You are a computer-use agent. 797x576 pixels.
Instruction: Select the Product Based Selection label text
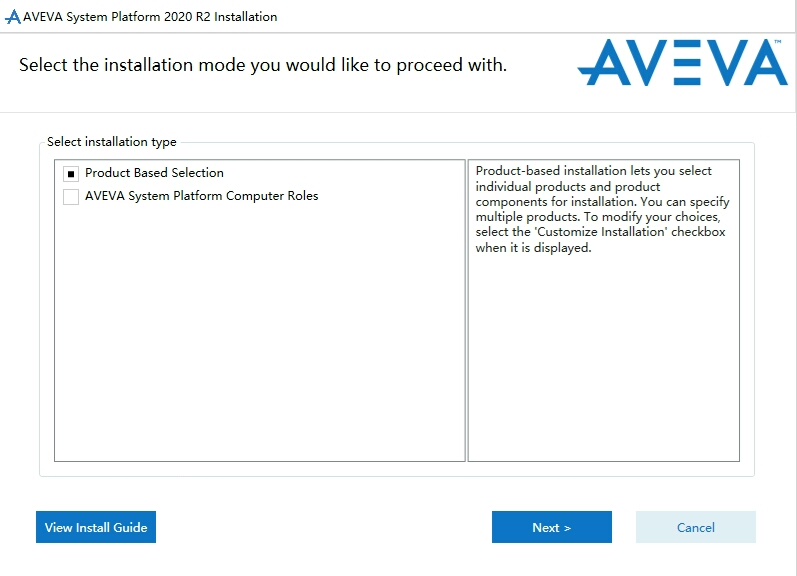154,173
